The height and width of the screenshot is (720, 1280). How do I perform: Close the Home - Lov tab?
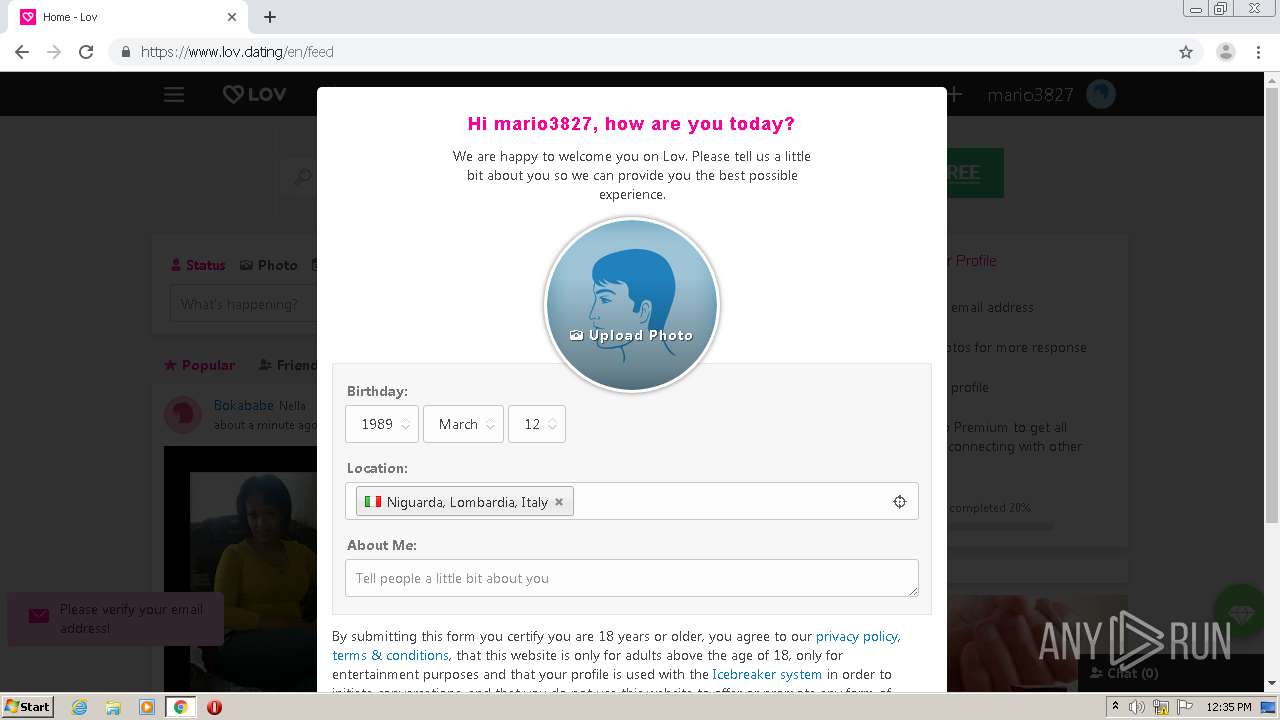click(232, 17)
